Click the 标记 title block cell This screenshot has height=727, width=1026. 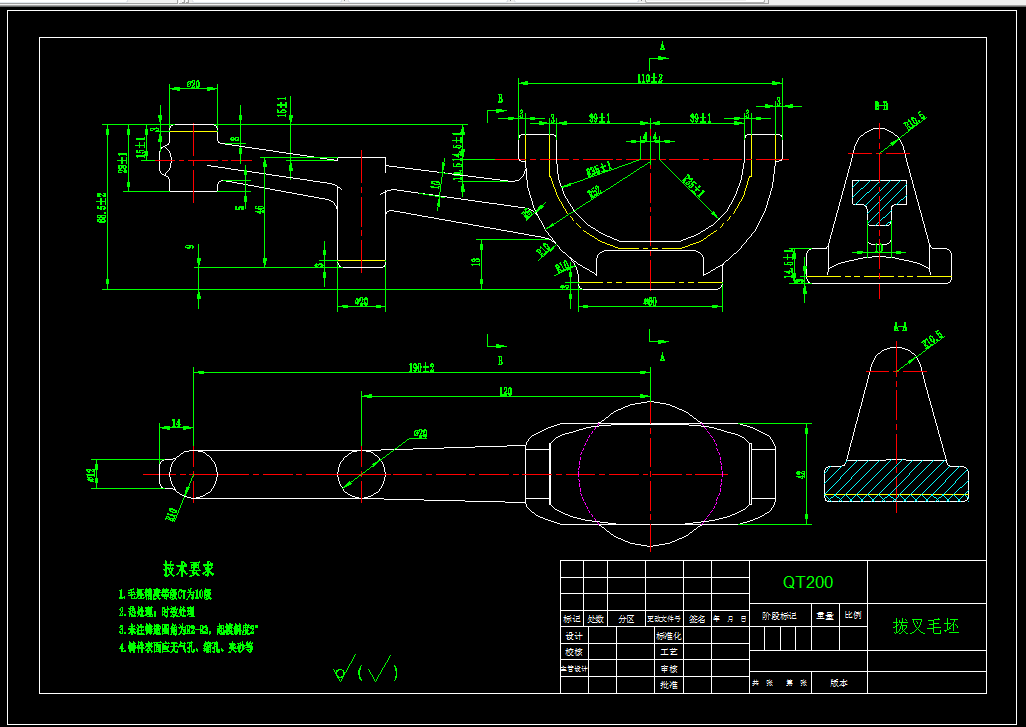click(572, 619)
